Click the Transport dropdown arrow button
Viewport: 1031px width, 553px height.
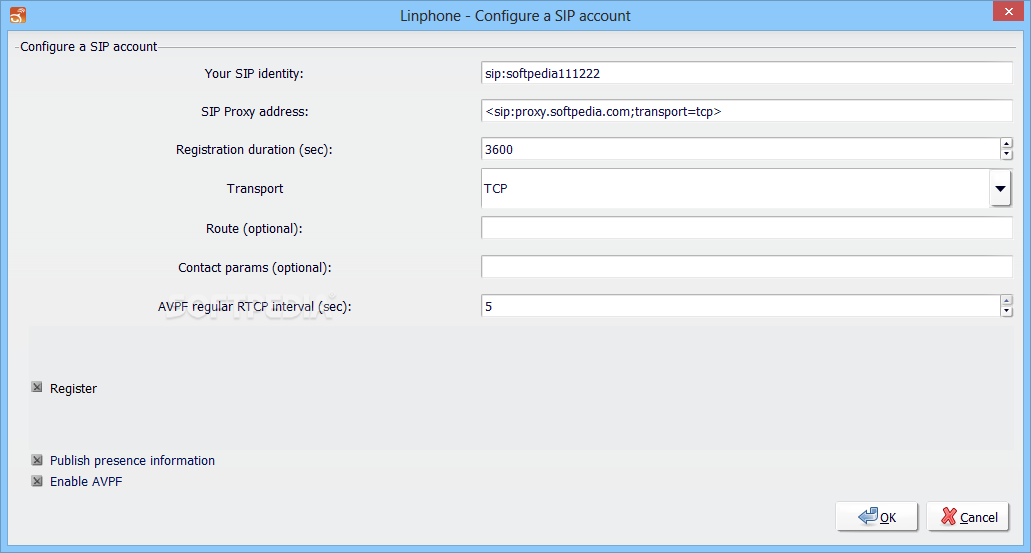(x=1000, y=189)
